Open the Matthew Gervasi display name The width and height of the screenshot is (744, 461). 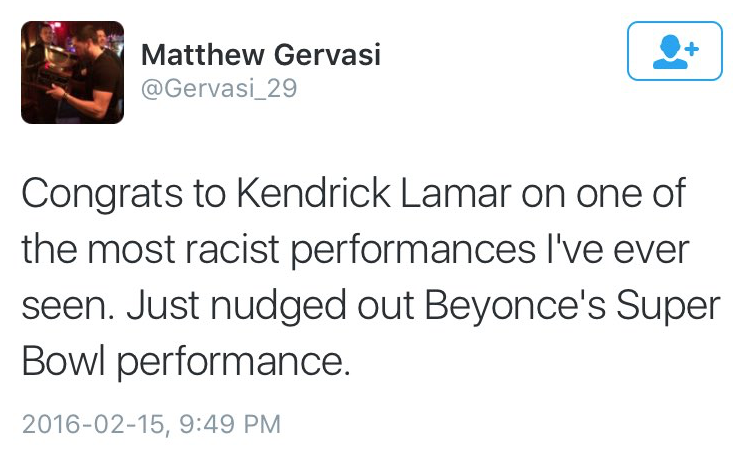tap(260, 55)
